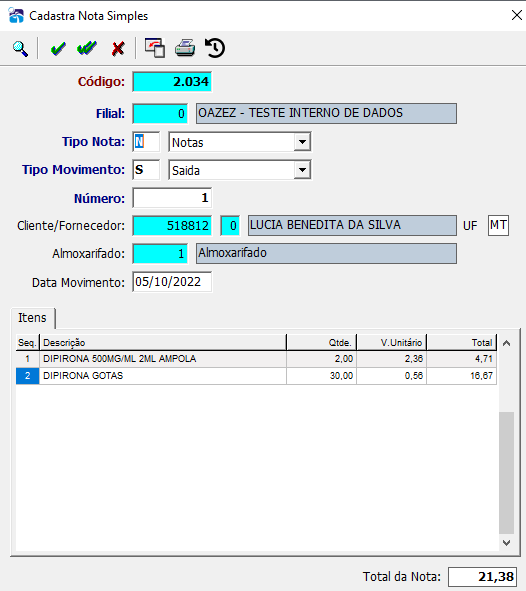Expand the Tipo Nota dropdown arrow
This screenshot has height=591, width=526.
click(x=302, y=142)
